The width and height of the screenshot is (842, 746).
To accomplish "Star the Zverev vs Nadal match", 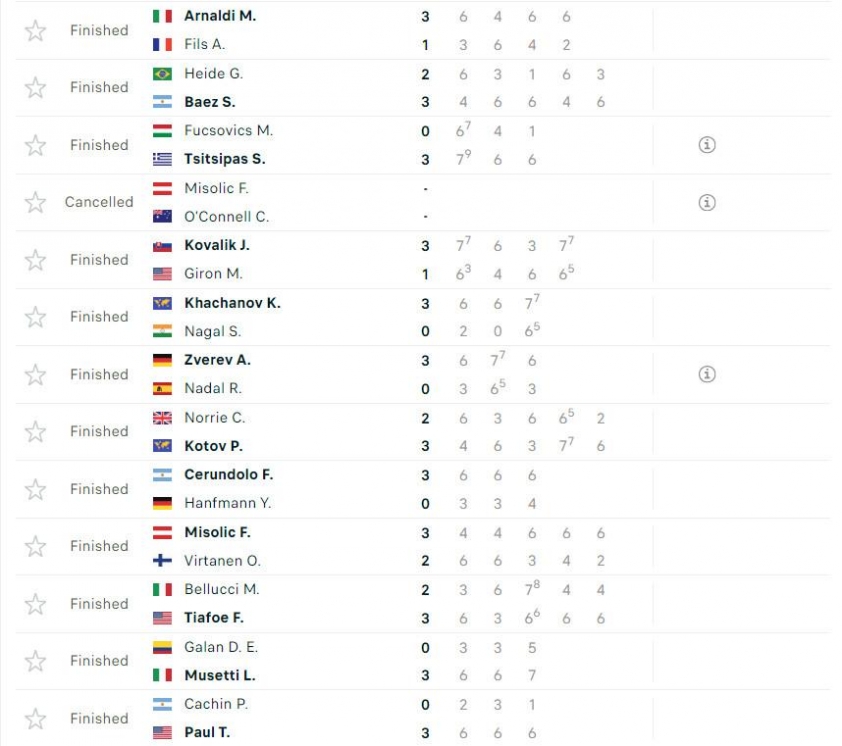I will pyautogui.click(x=35, y=374).
